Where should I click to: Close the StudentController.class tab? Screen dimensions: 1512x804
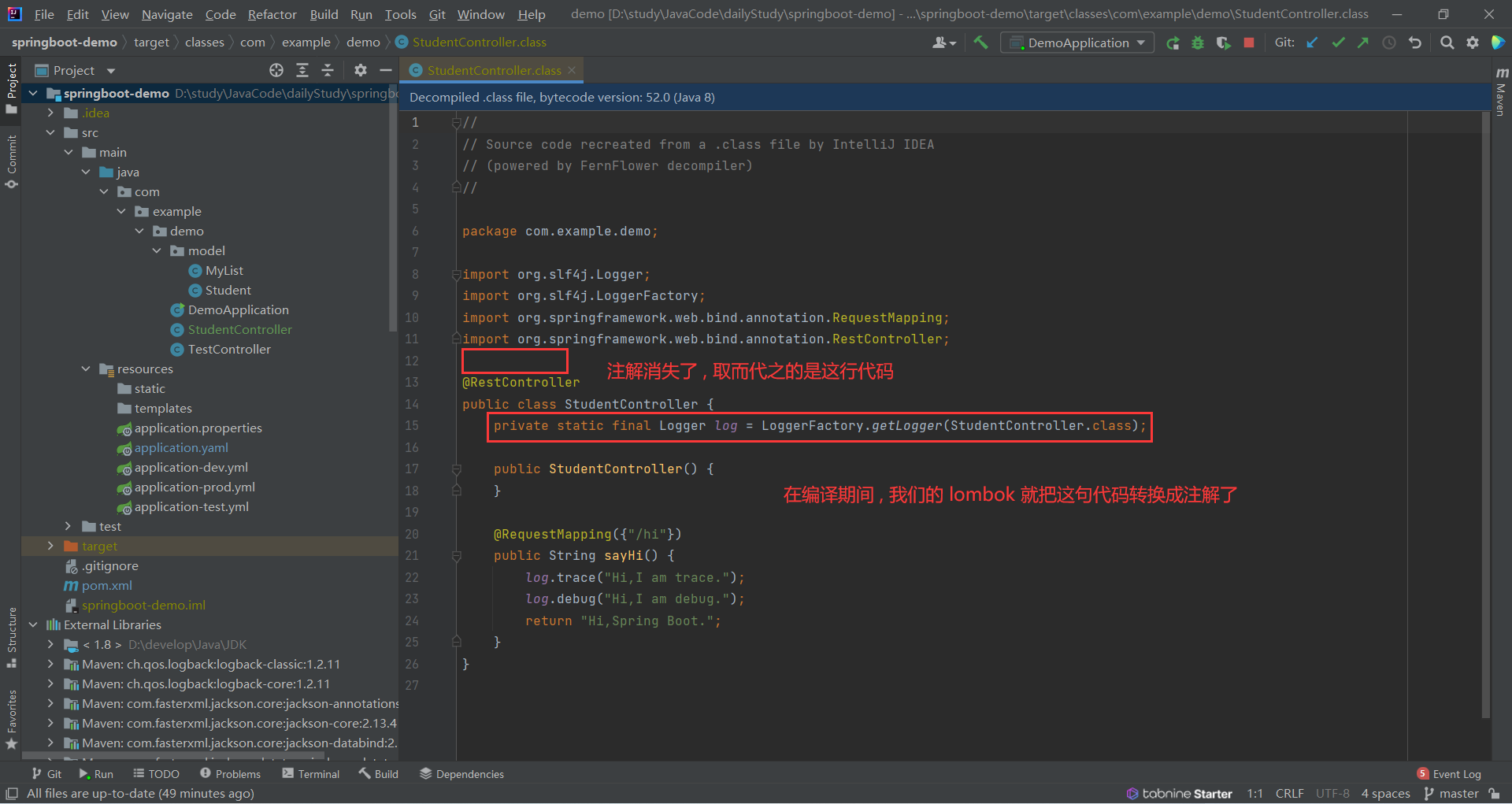coord(572,70)
